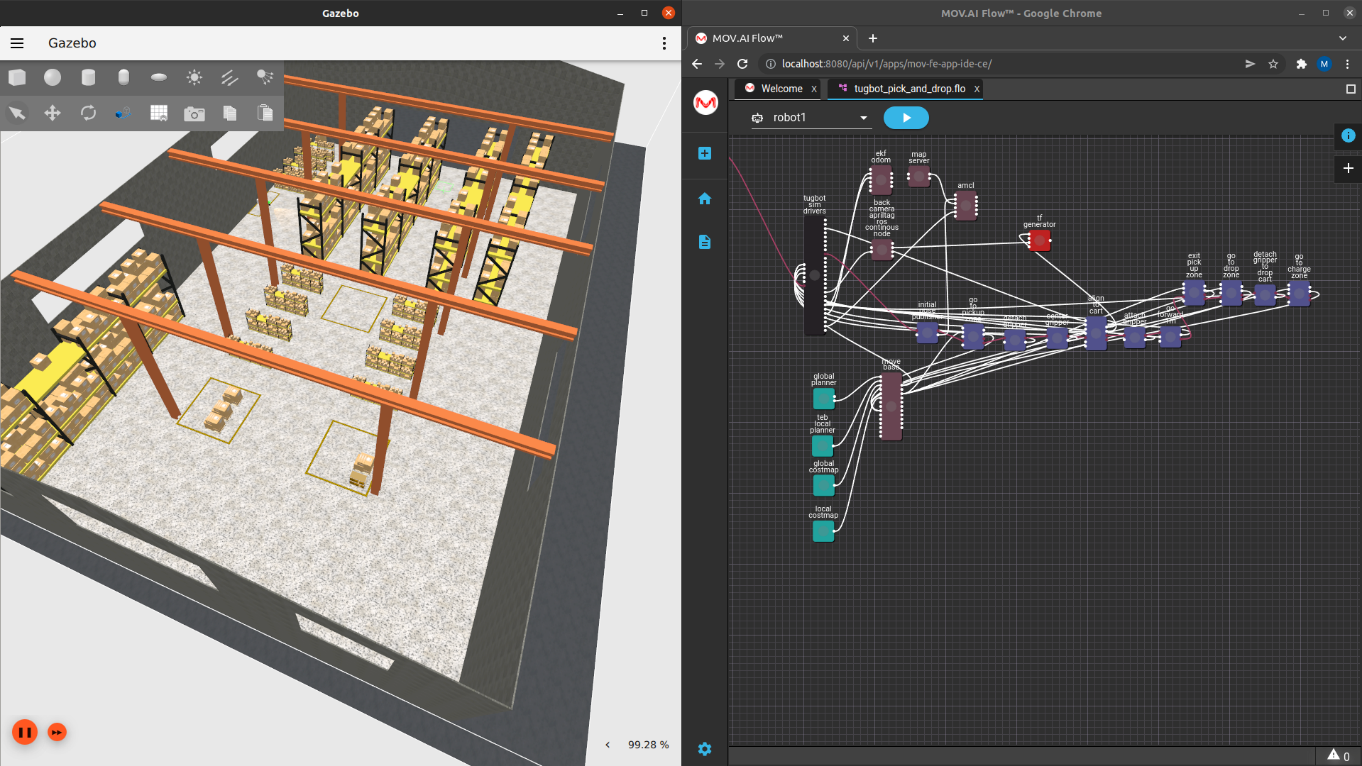This screenshot has width=1362, height=766.
Task: Switch to the Welcome tab
Action: click(781, 89)
